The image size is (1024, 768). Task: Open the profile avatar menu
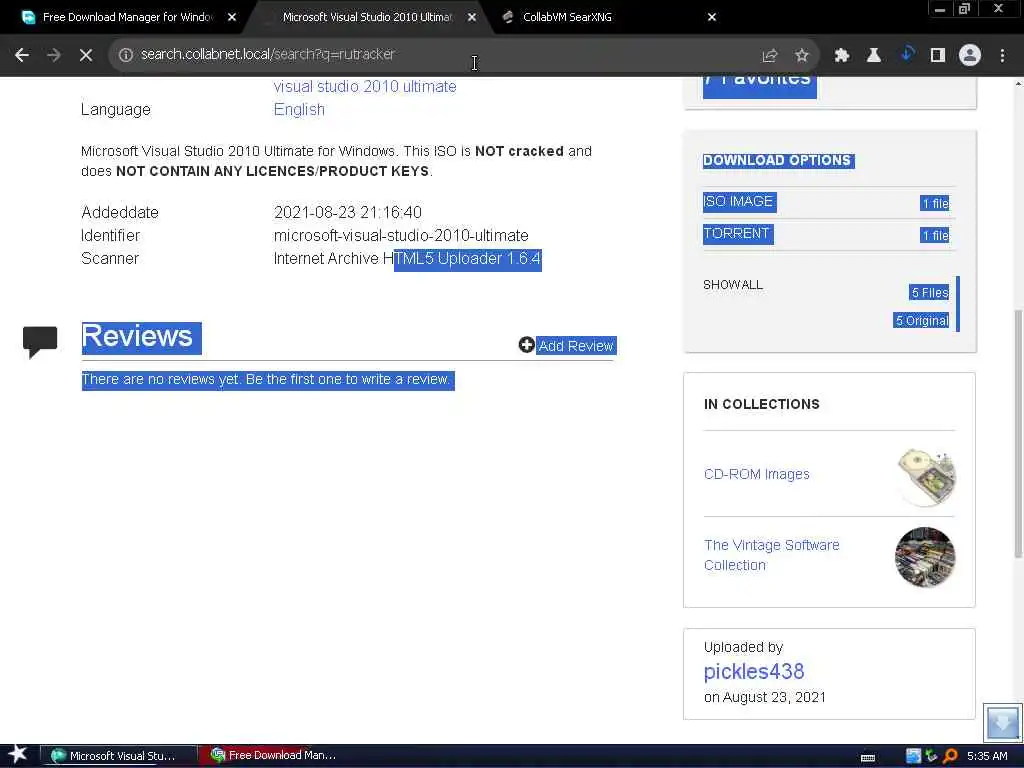970,56
